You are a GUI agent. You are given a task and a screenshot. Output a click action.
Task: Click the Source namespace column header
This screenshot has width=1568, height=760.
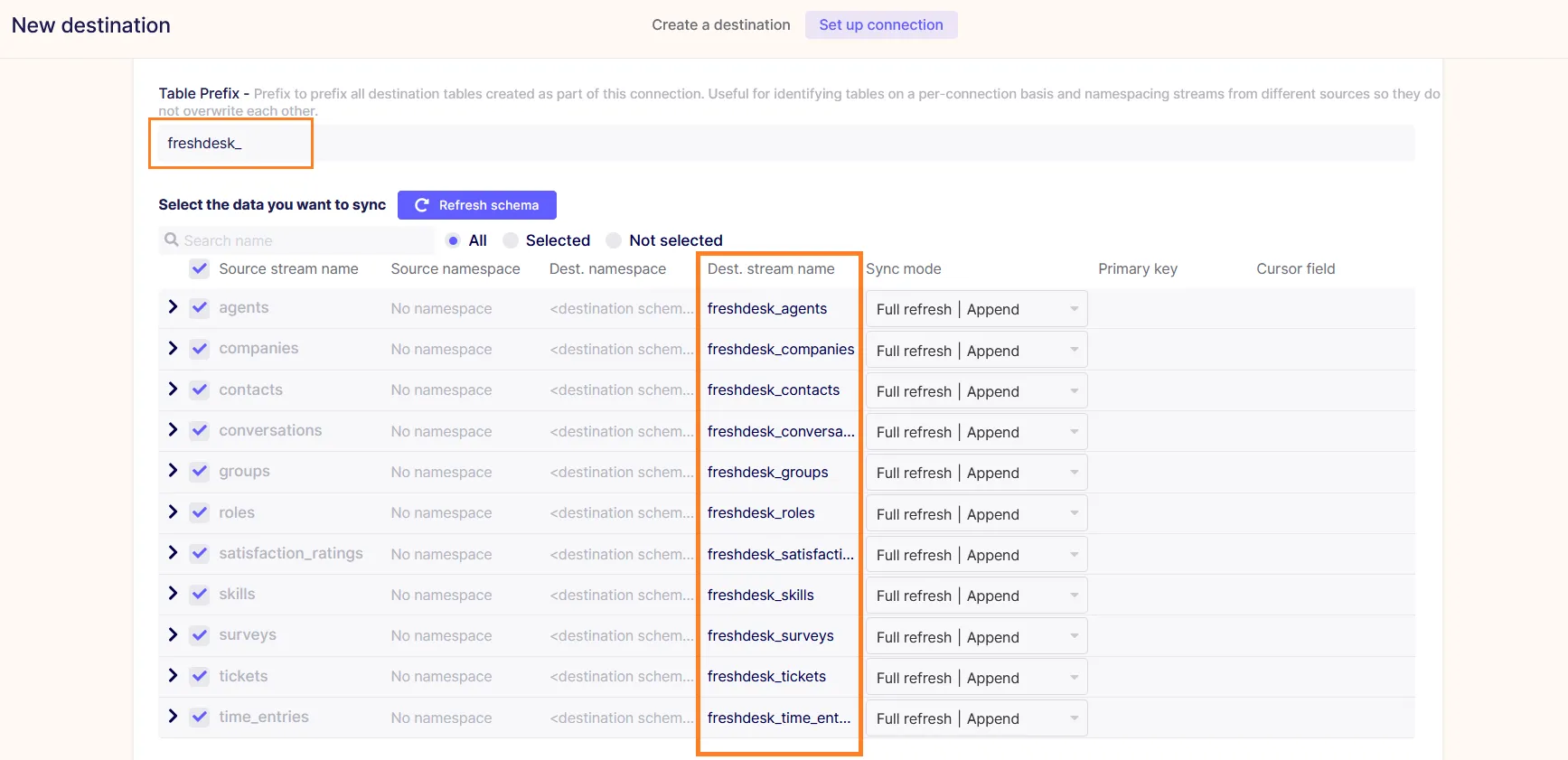coord(455,268)
